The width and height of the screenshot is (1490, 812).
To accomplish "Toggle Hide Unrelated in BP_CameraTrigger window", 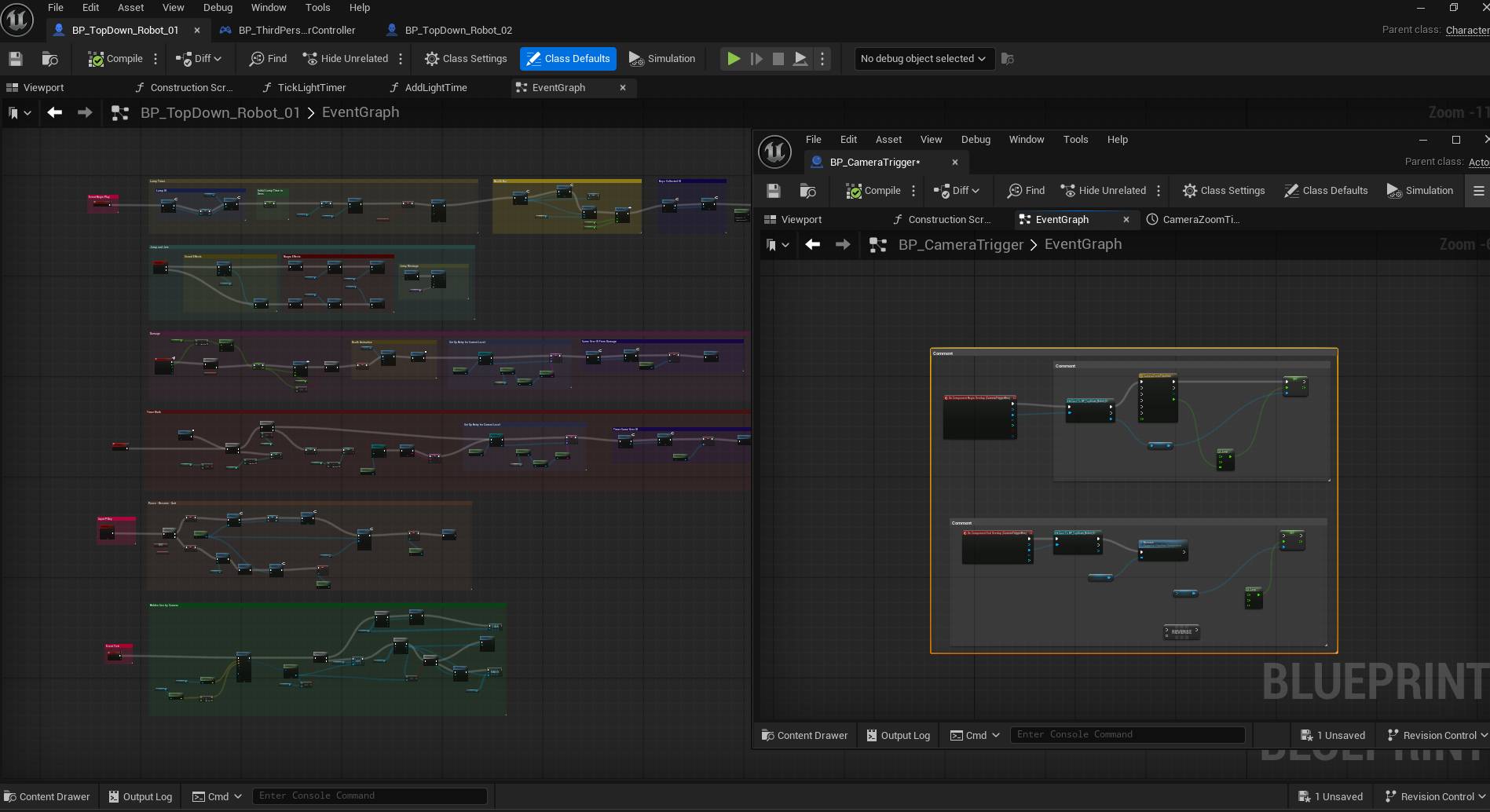I will 1104,191.
